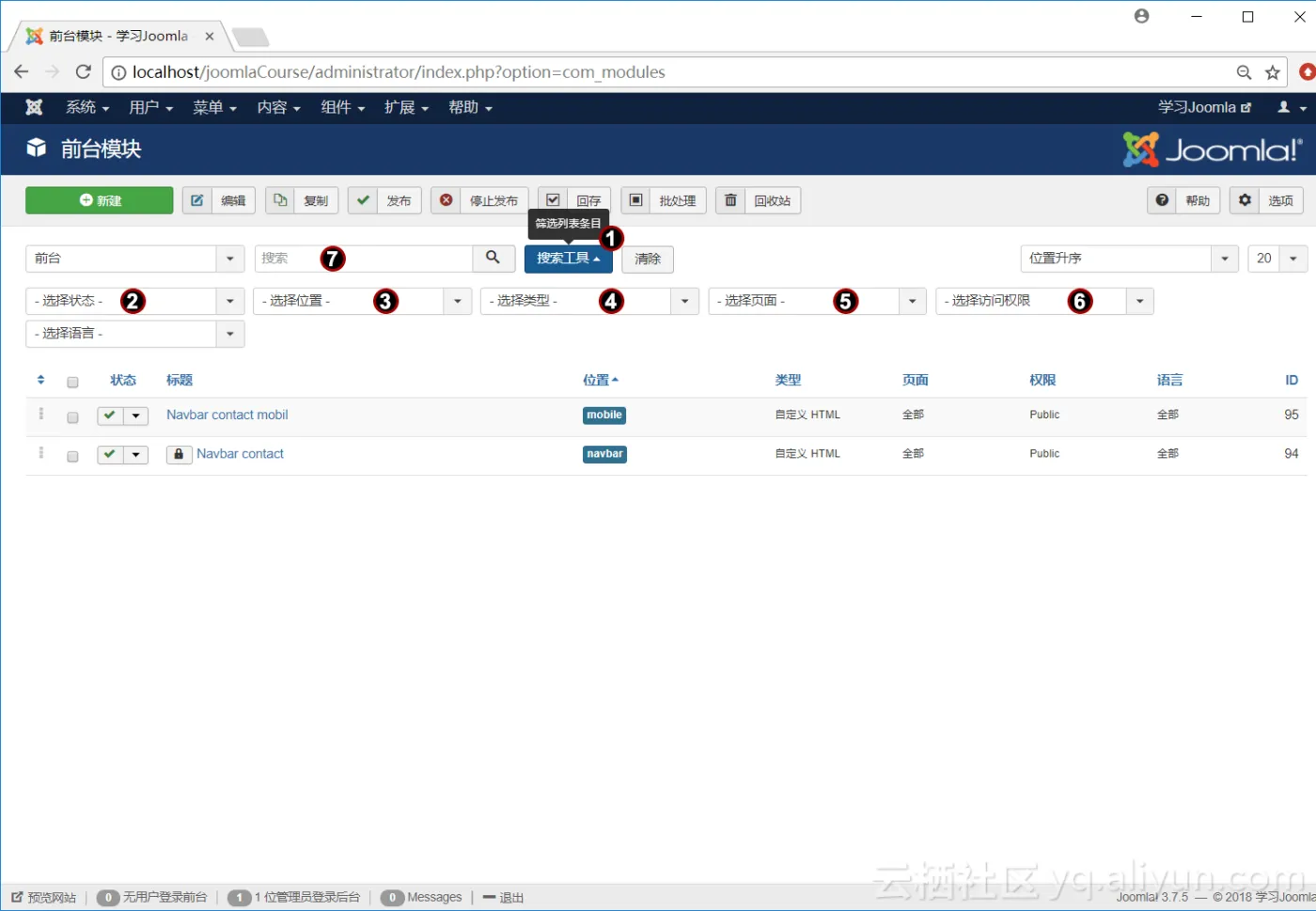
Task: Open status action arrow for Navbar contact mobil
Action: pos(136,416)
